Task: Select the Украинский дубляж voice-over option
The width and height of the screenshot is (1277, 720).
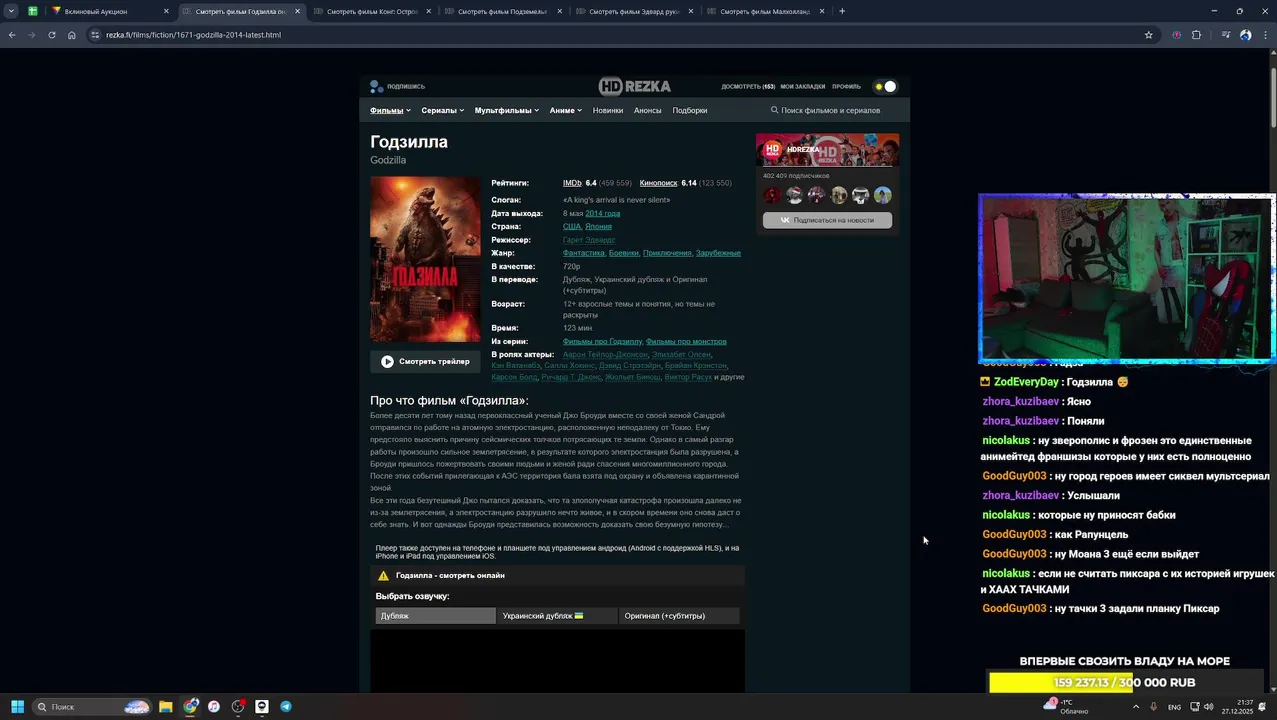Action: pyautogui.click(x=557, y=616)
